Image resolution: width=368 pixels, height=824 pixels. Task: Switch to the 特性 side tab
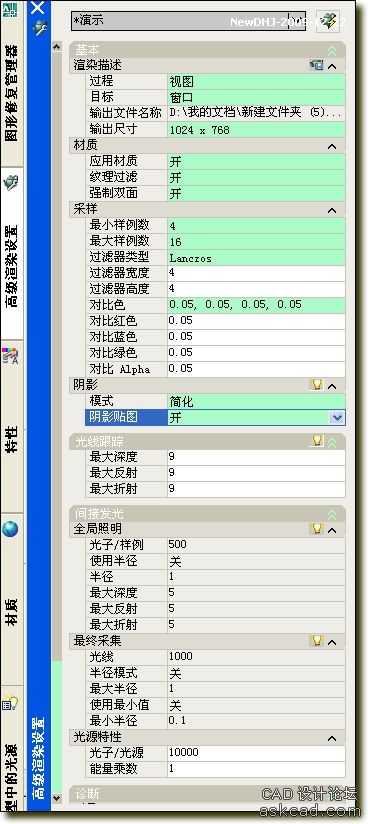point(12,426)
